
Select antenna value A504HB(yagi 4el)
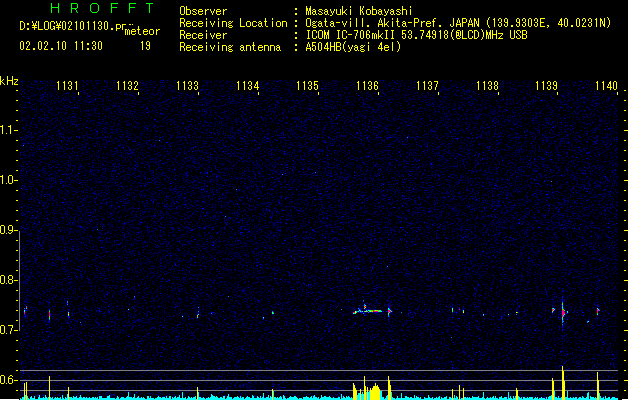pyautogui.click(x=353, y=47)
